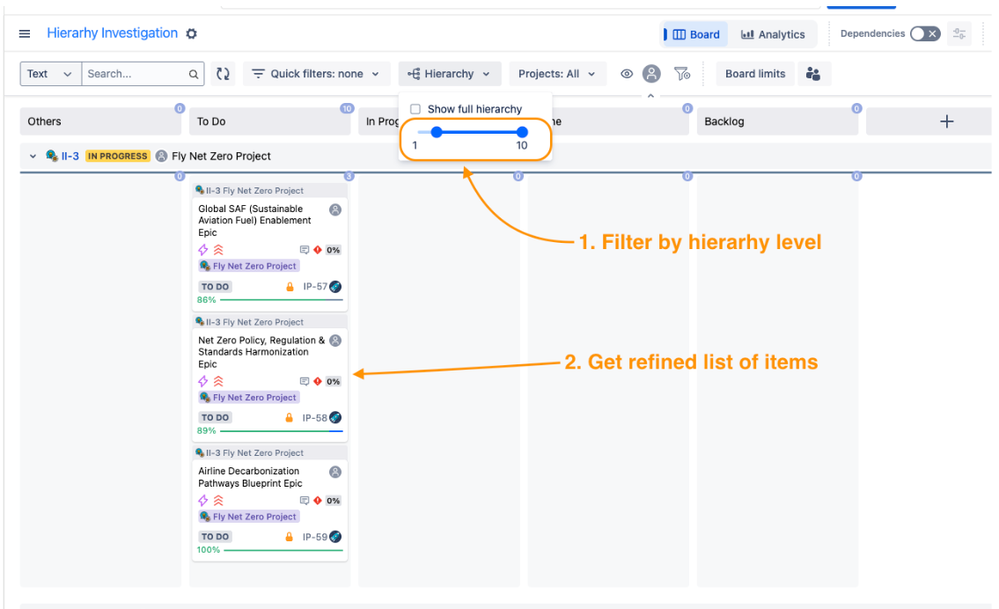Open the sliders settings icon near Dependencies
The image size is (999, 609).
click(x=959, y=34)
